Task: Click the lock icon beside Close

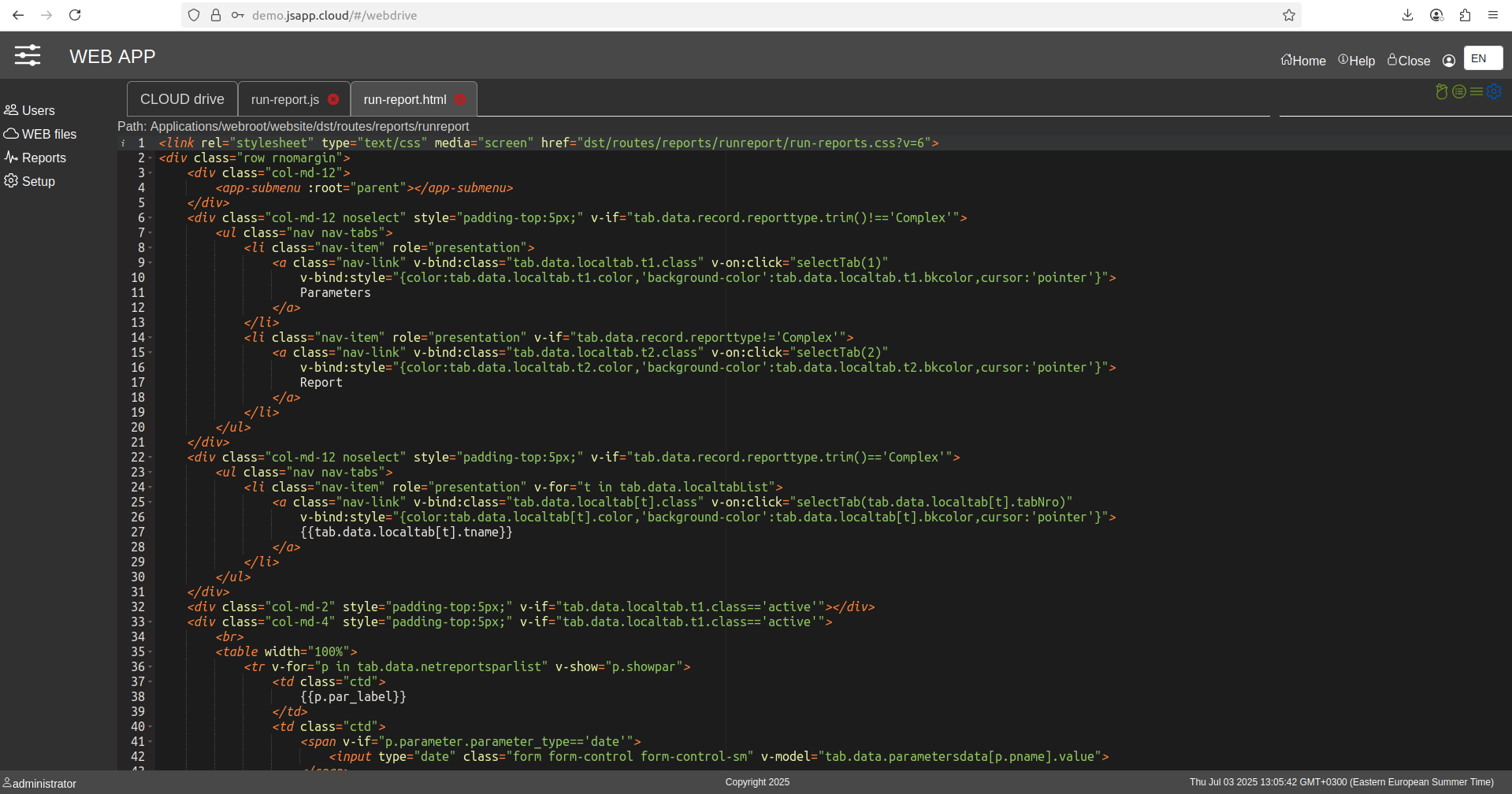Action: point(1392,59)
